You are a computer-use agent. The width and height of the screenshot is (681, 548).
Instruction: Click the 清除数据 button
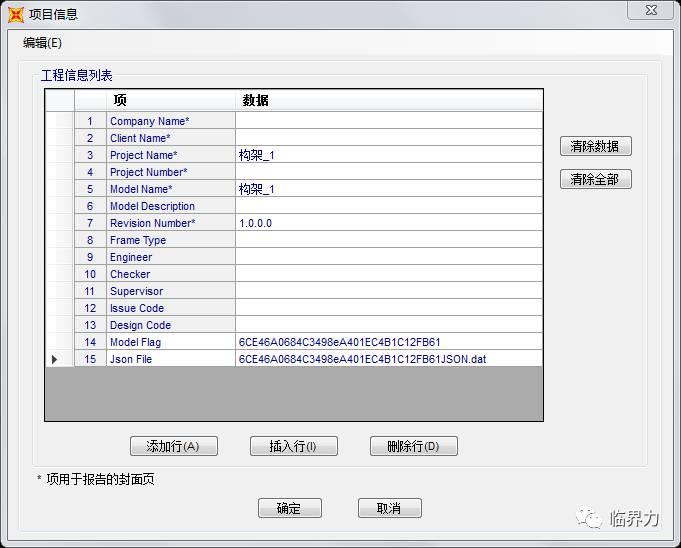(x=595, y=146)
